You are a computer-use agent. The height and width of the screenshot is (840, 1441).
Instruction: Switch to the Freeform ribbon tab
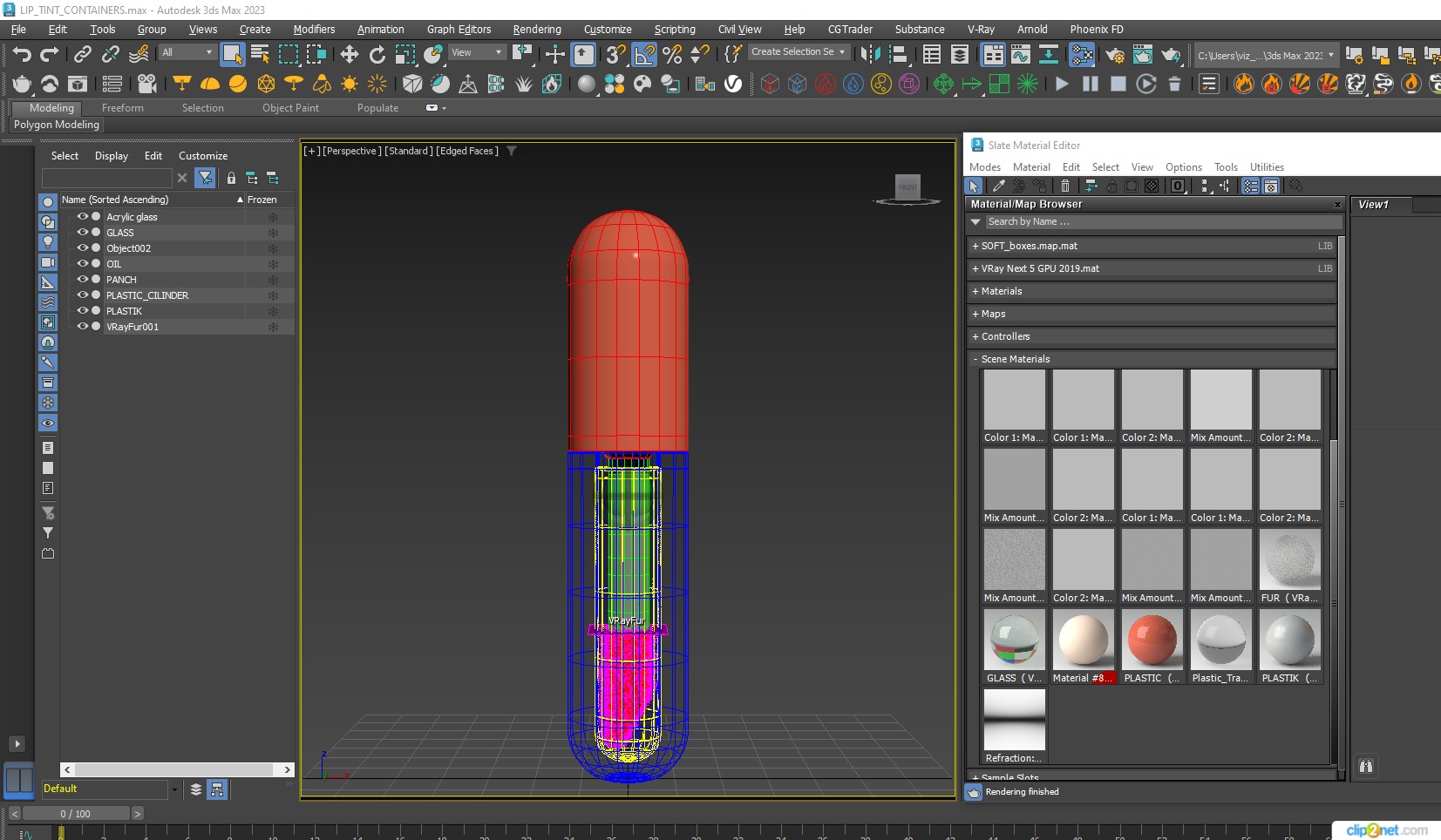(x=123, y=108)
